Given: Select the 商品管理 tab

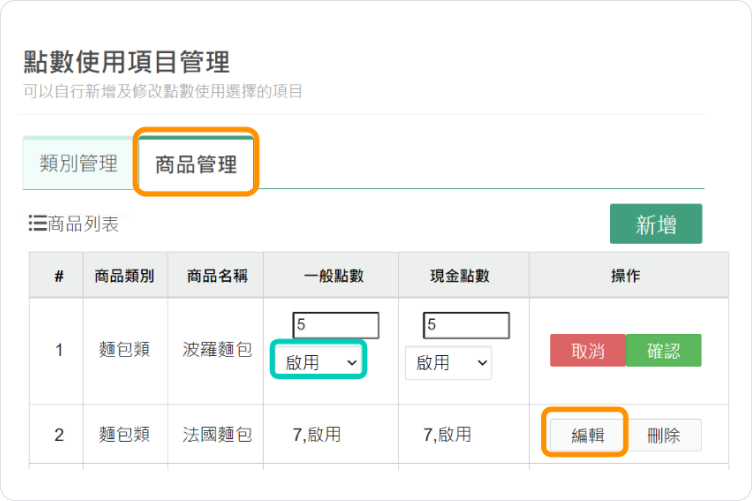Looking at the screenshot, I should (196, 164).
